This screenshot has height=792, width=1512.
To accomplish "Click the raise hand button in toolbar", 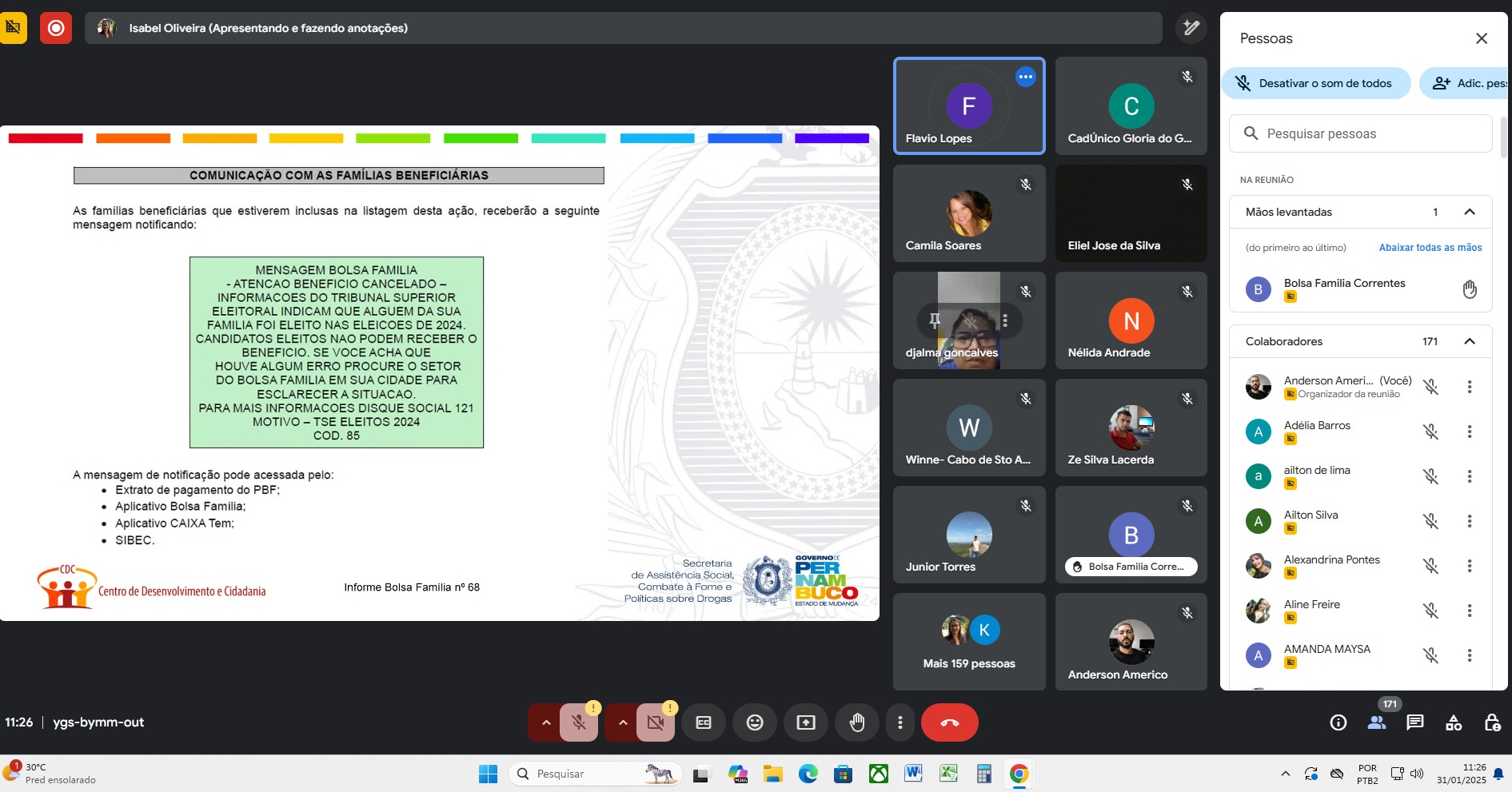I will tap(856, 722).
